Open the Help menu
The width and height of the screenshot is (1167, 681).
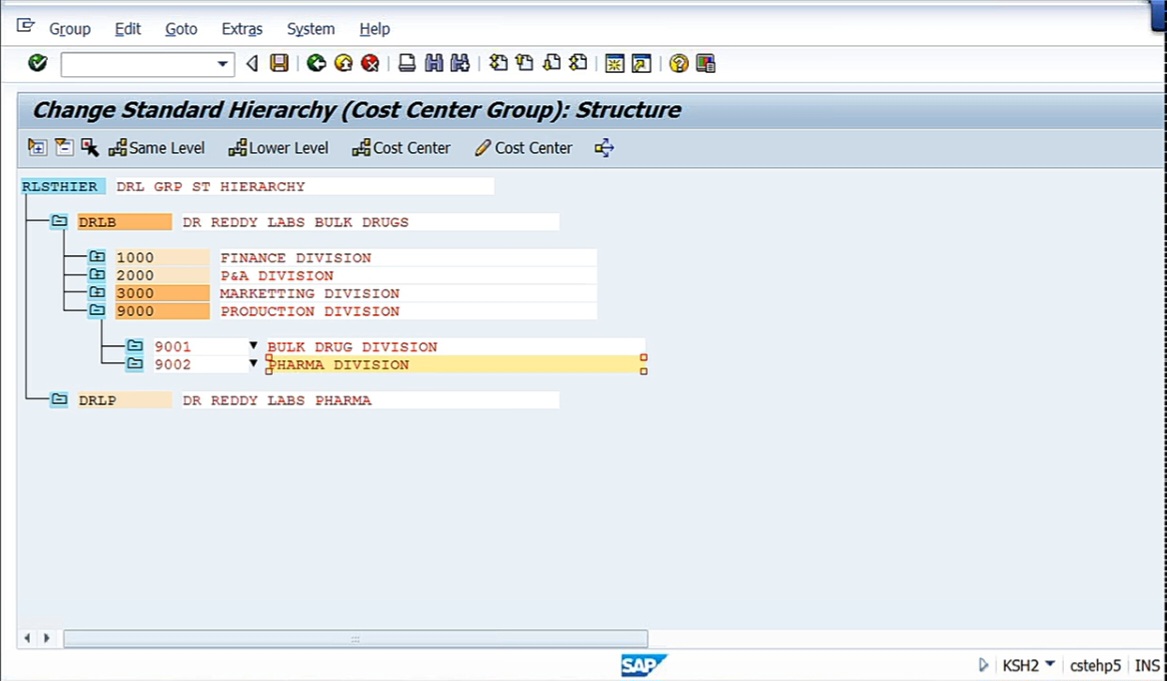coord(374,29)
